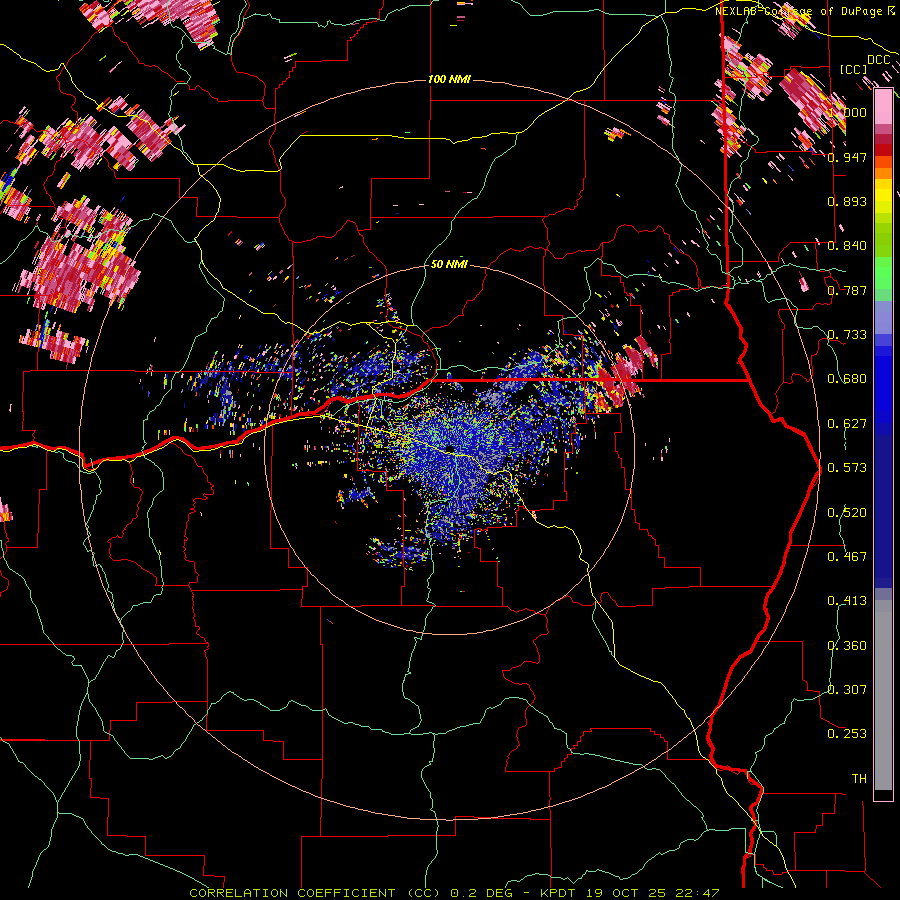Click the bright green segment of the color bar
Viewport: 900px width, 900px height.
coord(883,273)
